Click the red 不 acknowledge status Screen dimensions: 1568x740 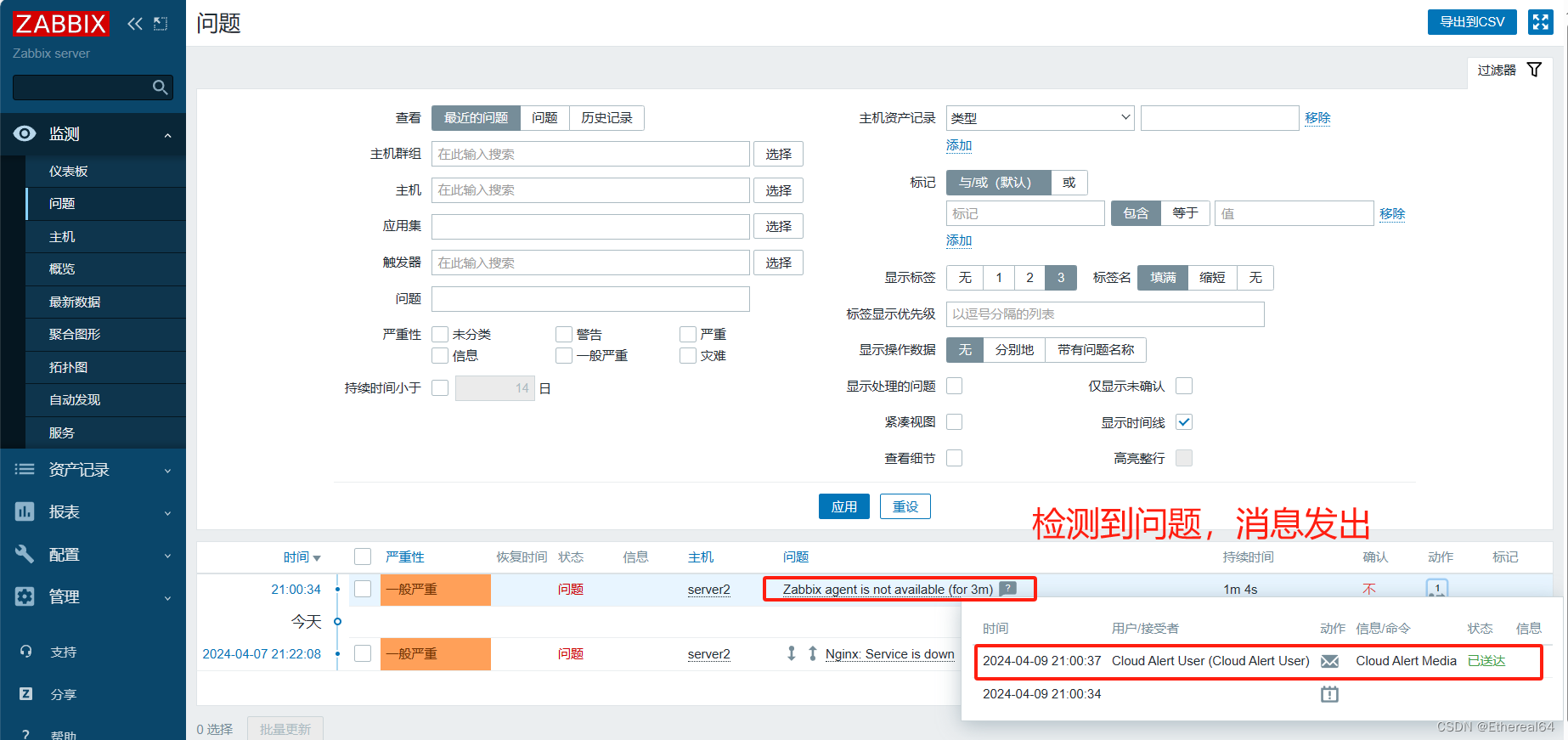click(x=1368, y=589)
